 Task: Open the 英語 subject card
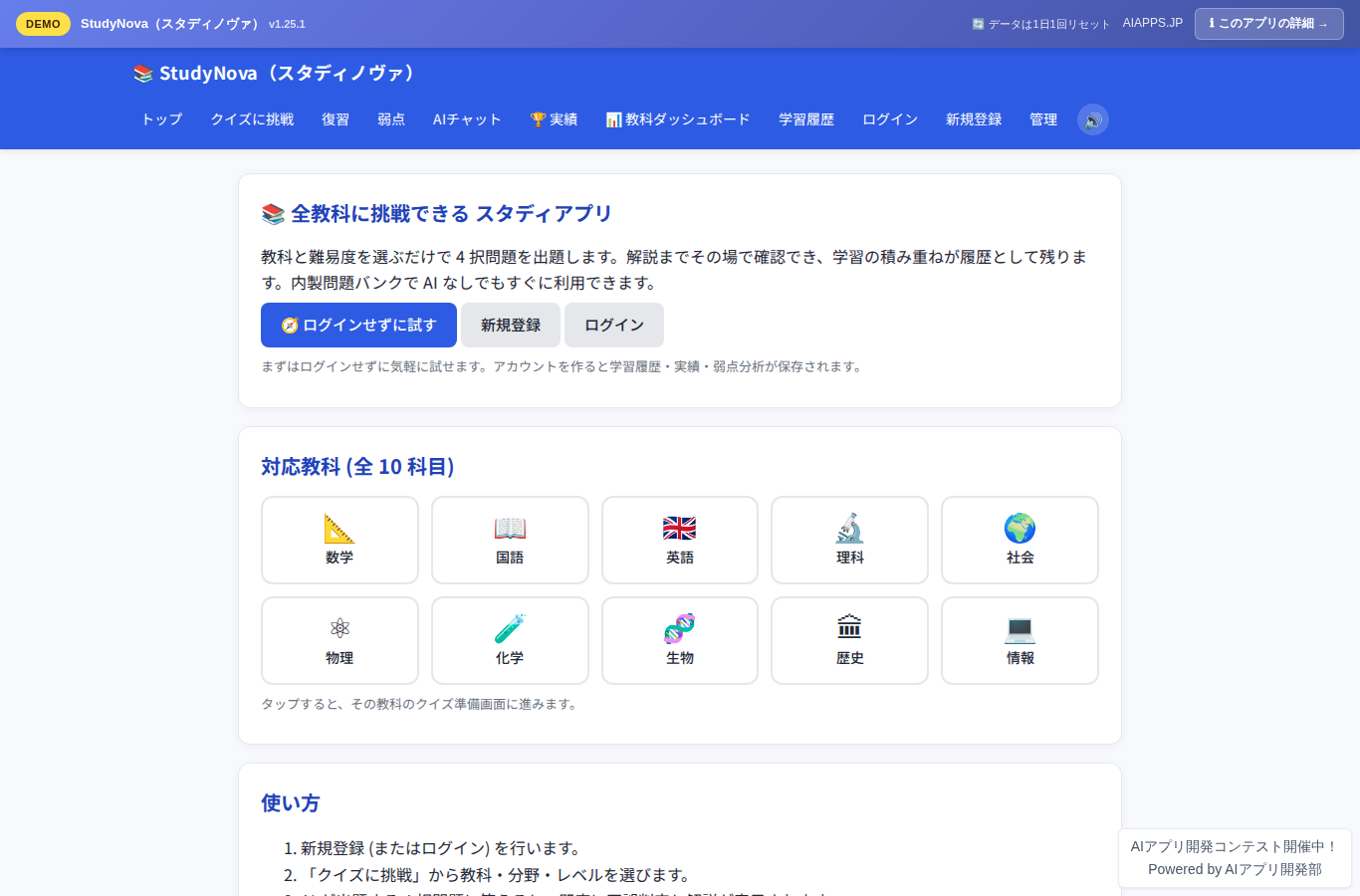[680, 540]
